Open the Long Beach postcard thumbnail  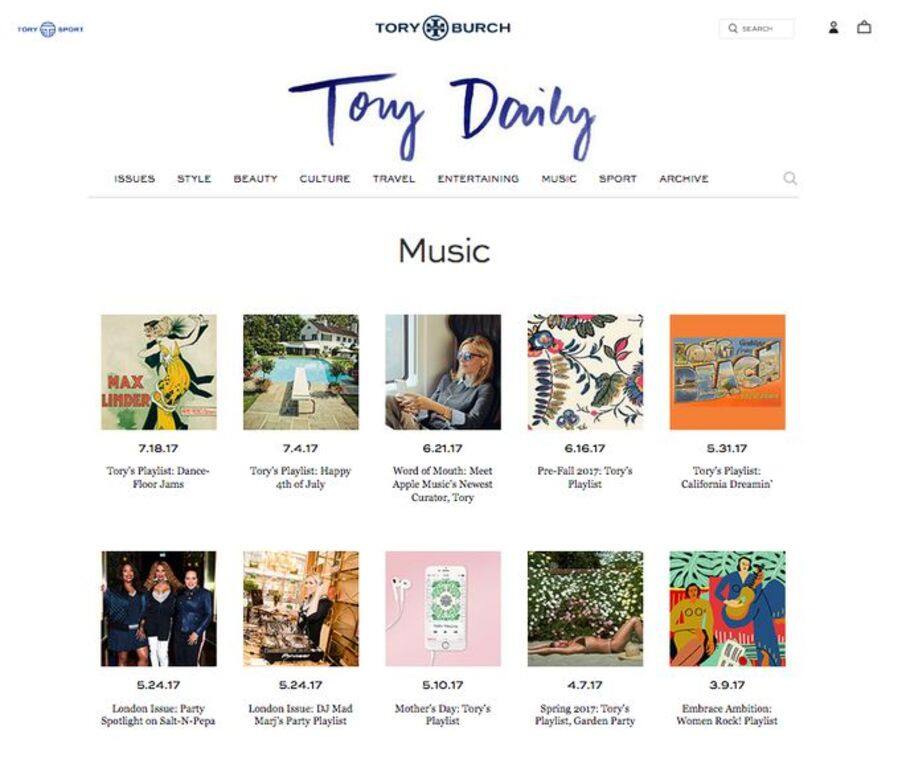click(x=727, y=372)
